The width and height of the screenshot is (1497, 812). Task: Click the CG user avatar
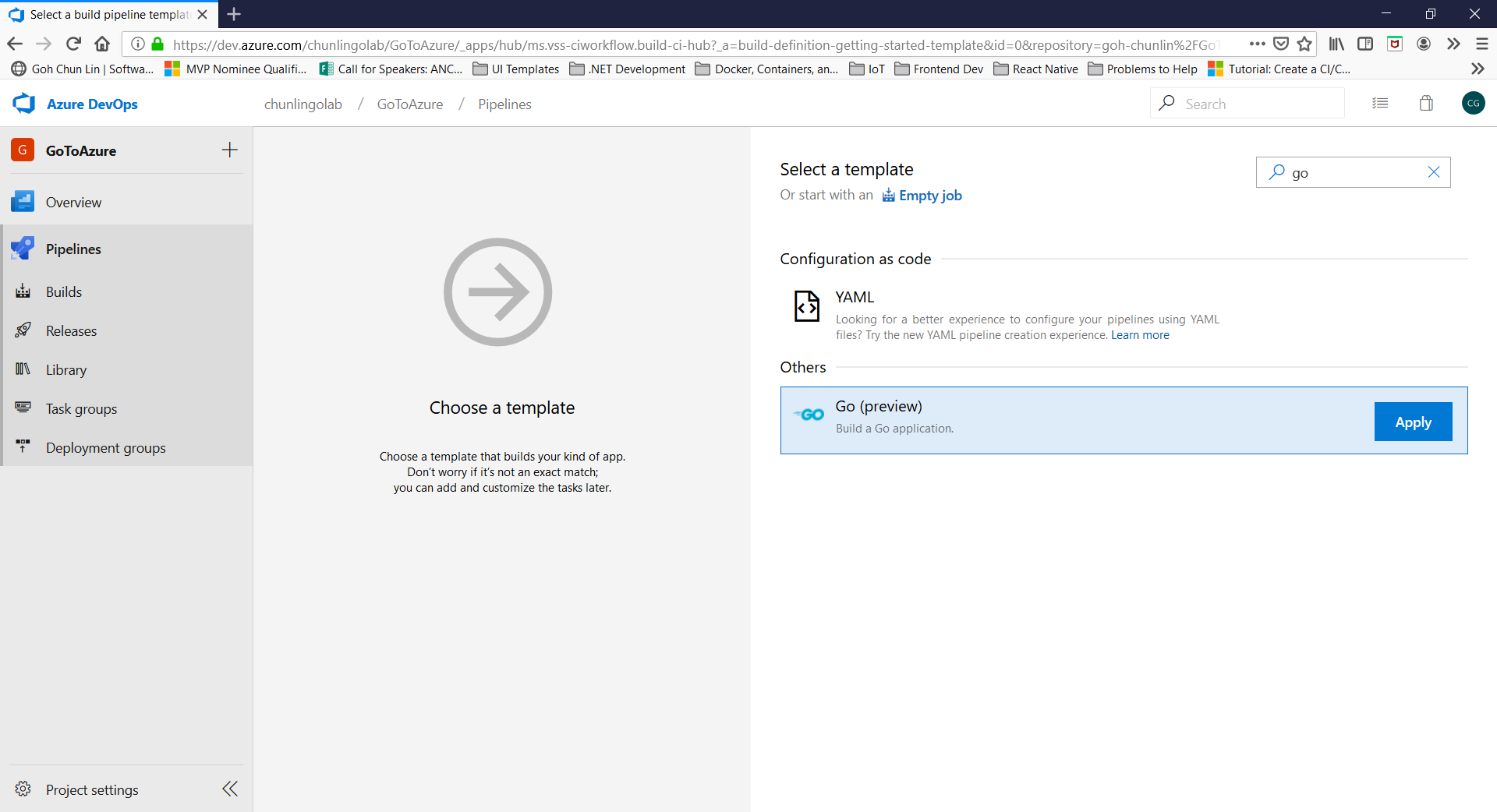(x=1473, y=103)
